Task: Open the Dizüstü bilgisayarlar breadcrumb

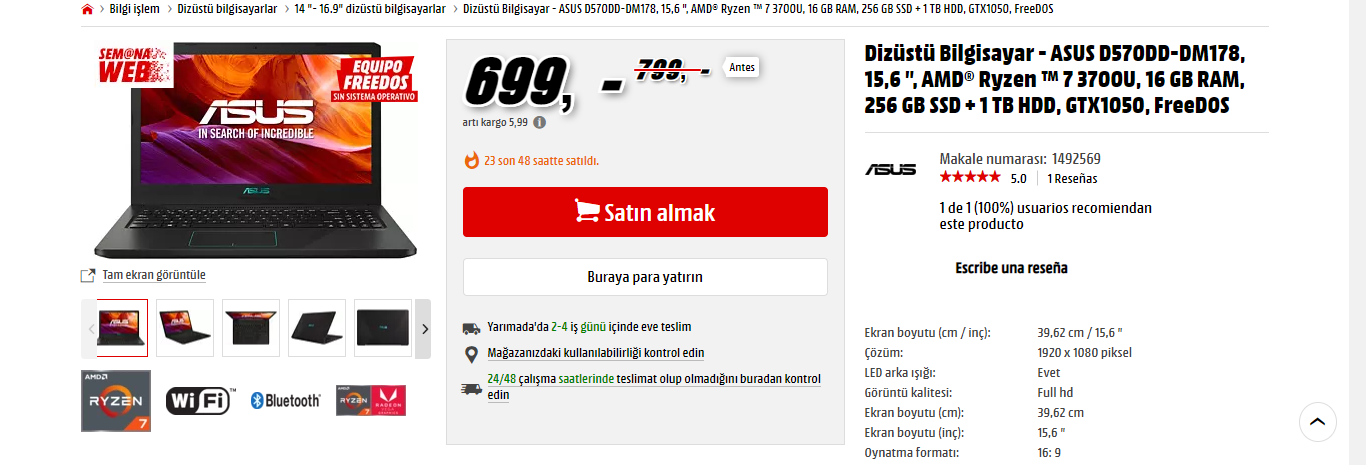Action: pos(227,9)
